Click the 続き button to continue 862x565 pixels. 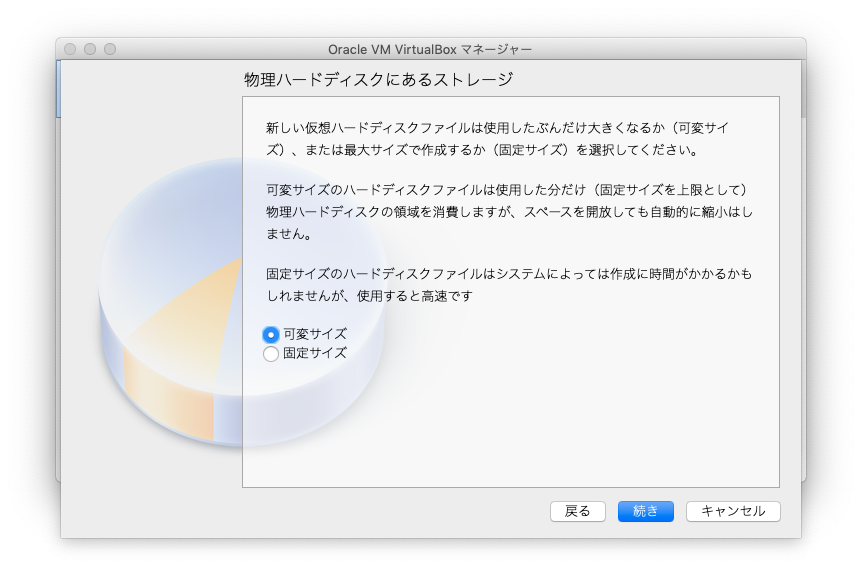(645, 511)
